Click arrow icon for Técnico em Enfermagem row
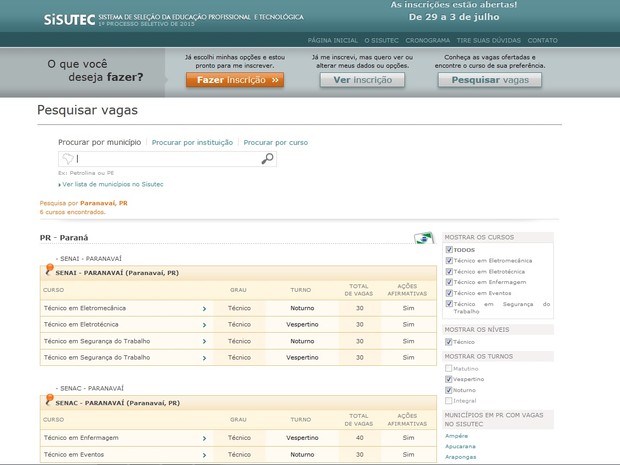 point(204,438)
